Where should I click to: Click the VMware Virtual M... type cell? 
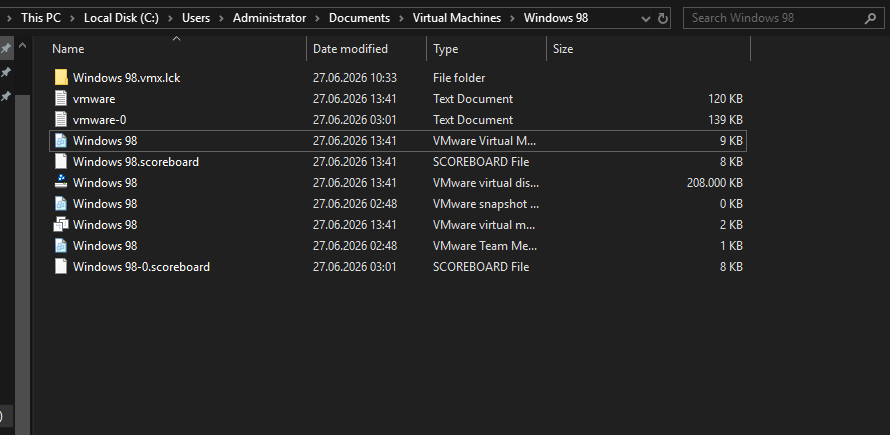[484, 141]
